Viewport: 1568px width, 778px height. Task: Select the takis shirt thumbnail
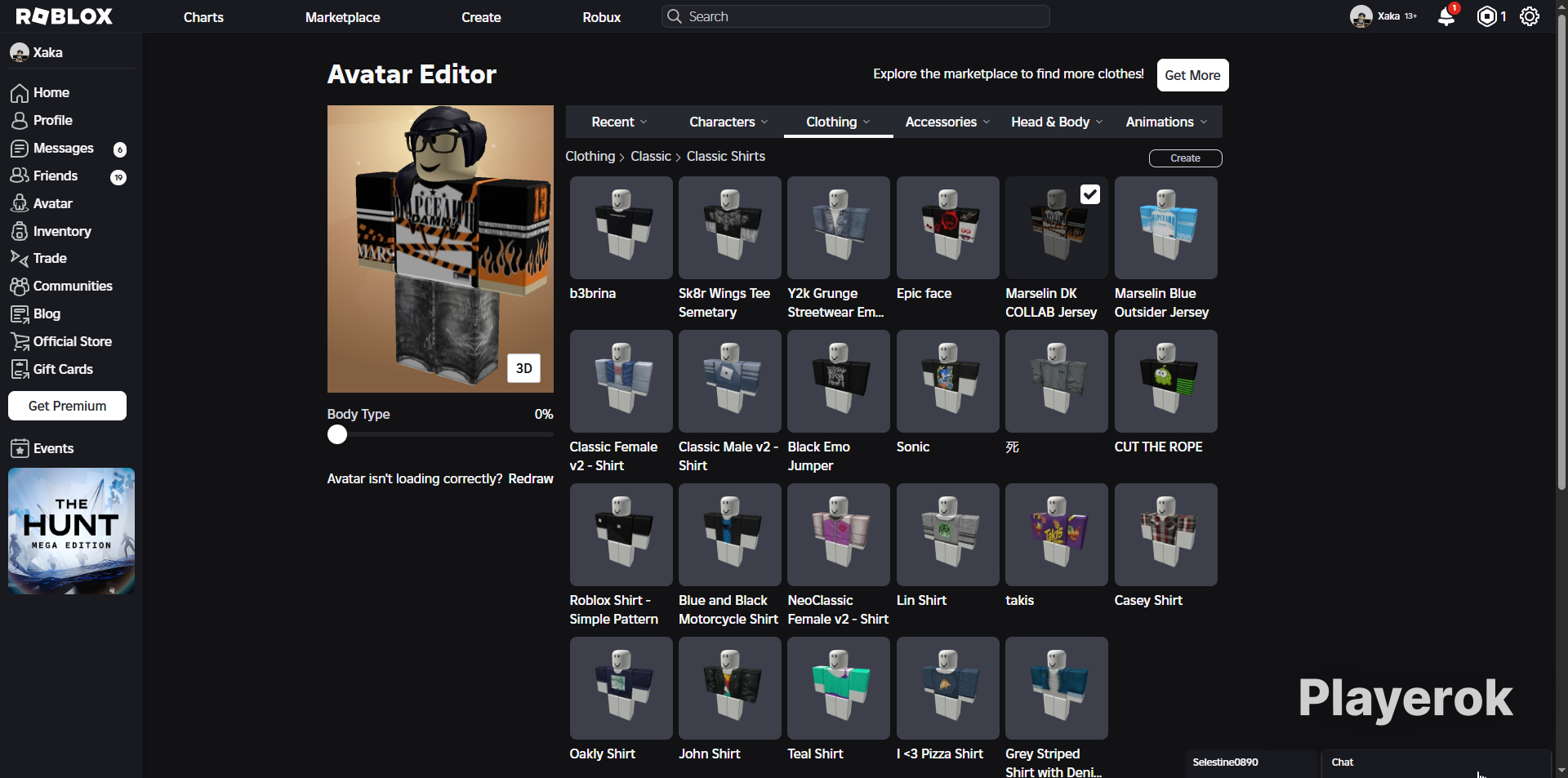(1057, 535)
